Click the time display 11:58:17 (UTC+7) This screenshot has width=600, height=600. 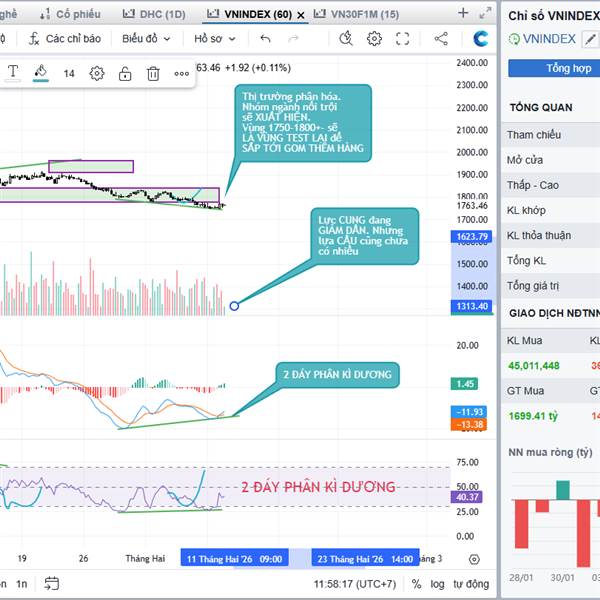coord(355,584)
